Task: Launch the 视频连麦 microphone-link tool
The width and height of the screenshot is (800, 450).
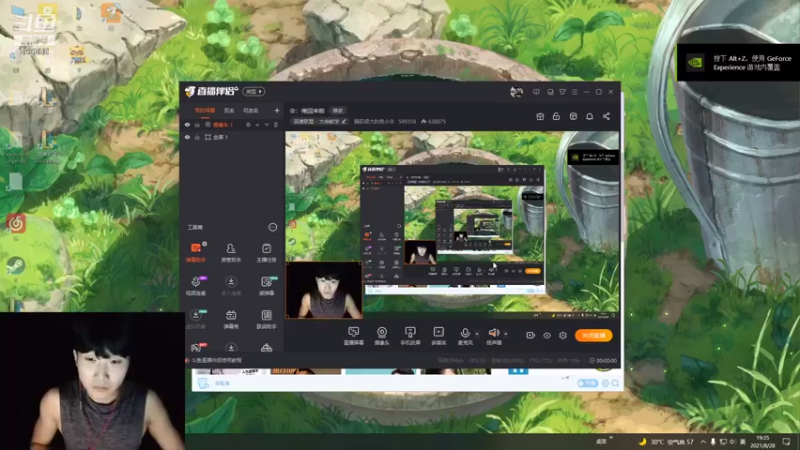Action: tap(195, 285)
